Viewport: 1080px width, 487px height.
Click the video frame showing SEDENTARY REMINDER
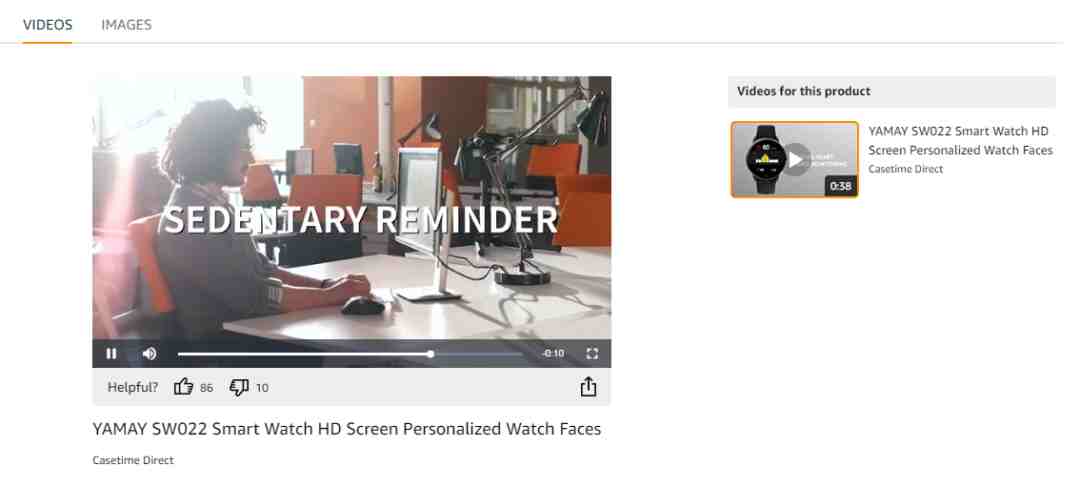(x=351, y=207)
